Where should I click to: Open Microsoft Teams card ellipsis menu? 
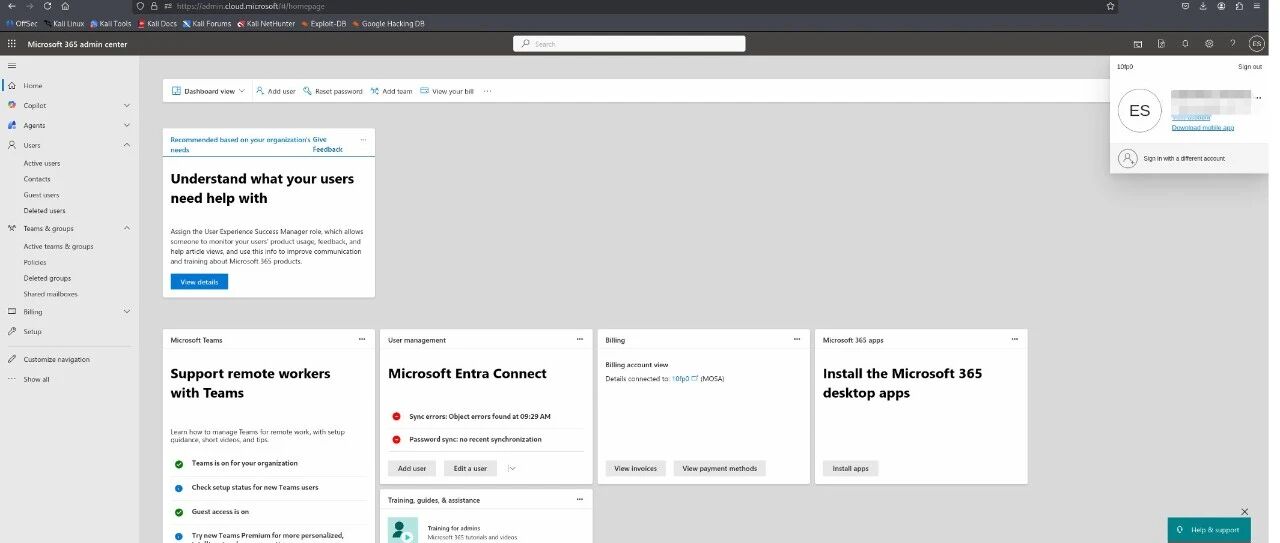(x=363, y=340)
